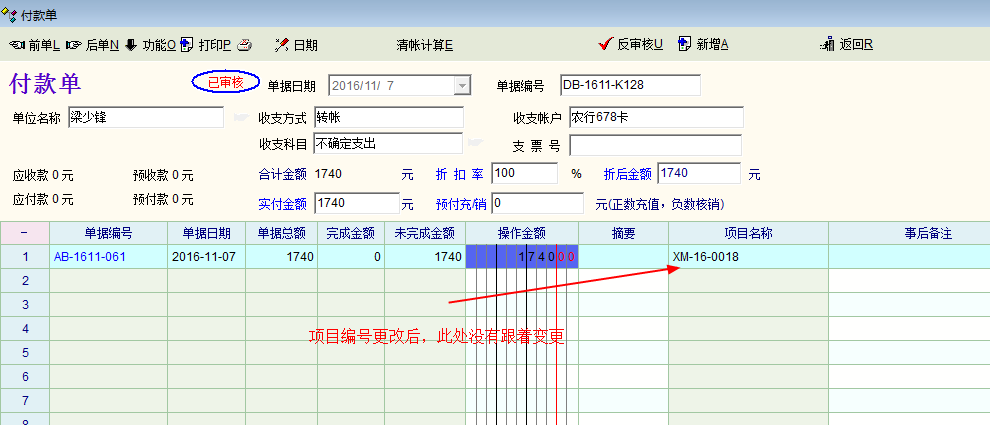Click the 实付金额 blue label

(x=282, y=204)
